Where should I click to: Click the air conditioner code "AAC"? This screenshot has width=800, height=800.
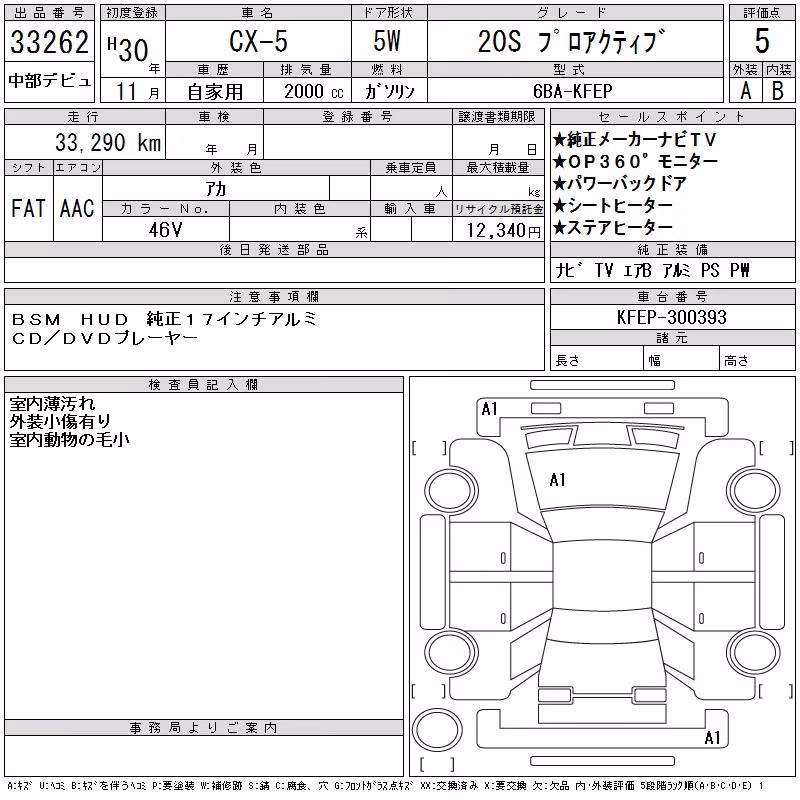tap(77, 208)
